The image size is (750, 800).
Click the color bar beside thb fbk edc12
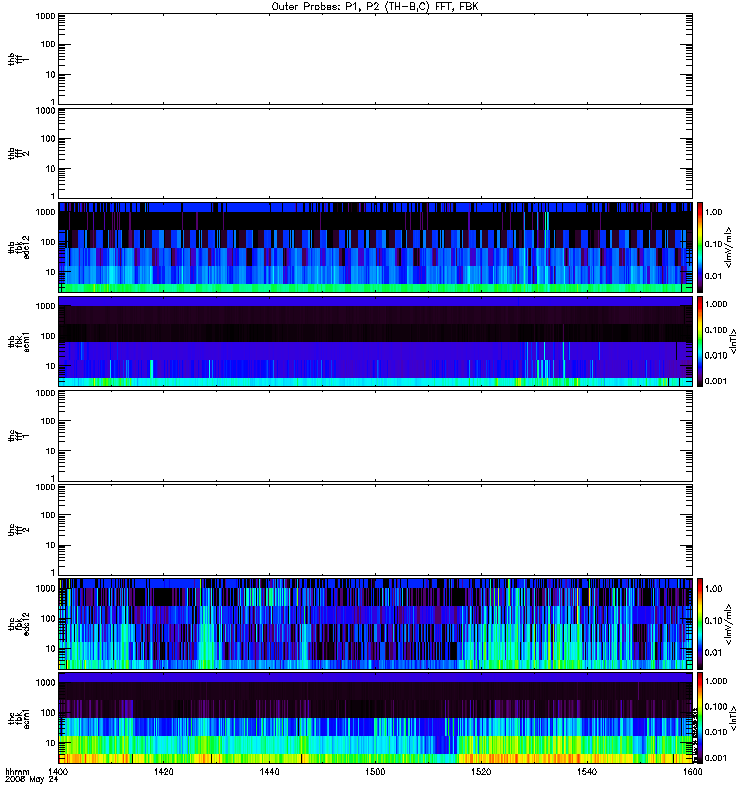click(x=700, y=247)
